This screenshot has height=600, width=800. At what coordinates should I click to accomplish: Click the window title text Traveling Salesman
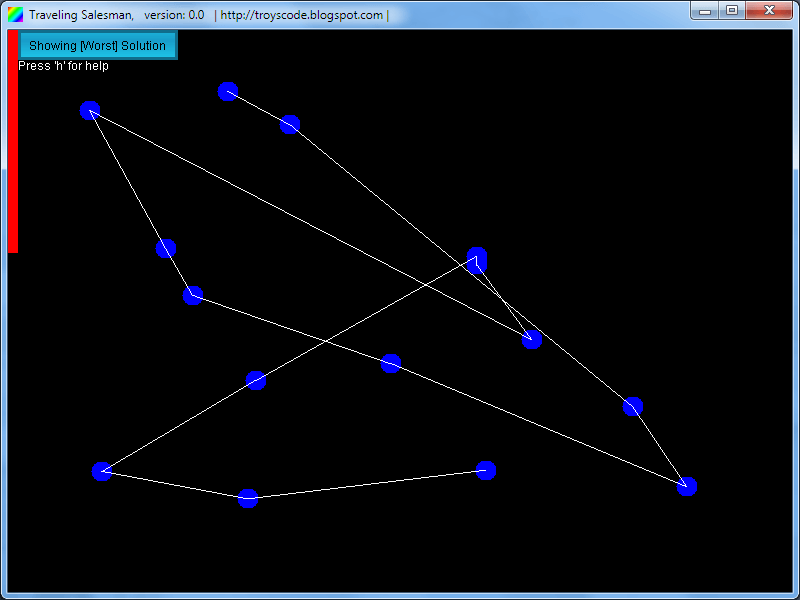point(81,15)
